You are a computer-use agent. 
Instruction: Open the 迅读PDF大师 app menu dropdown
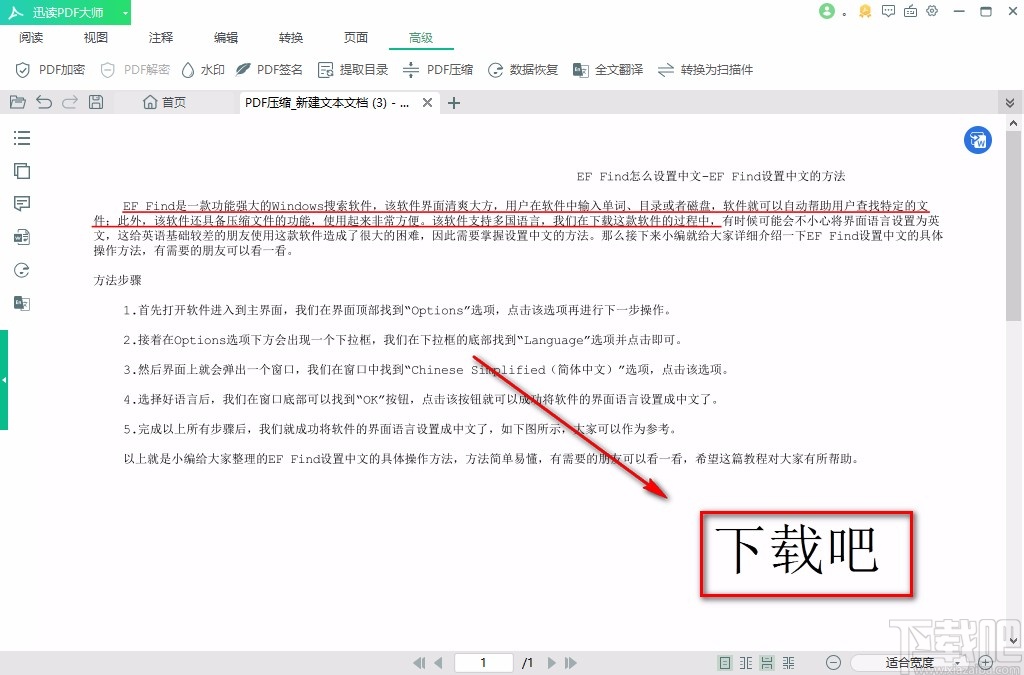pos(125,12)
